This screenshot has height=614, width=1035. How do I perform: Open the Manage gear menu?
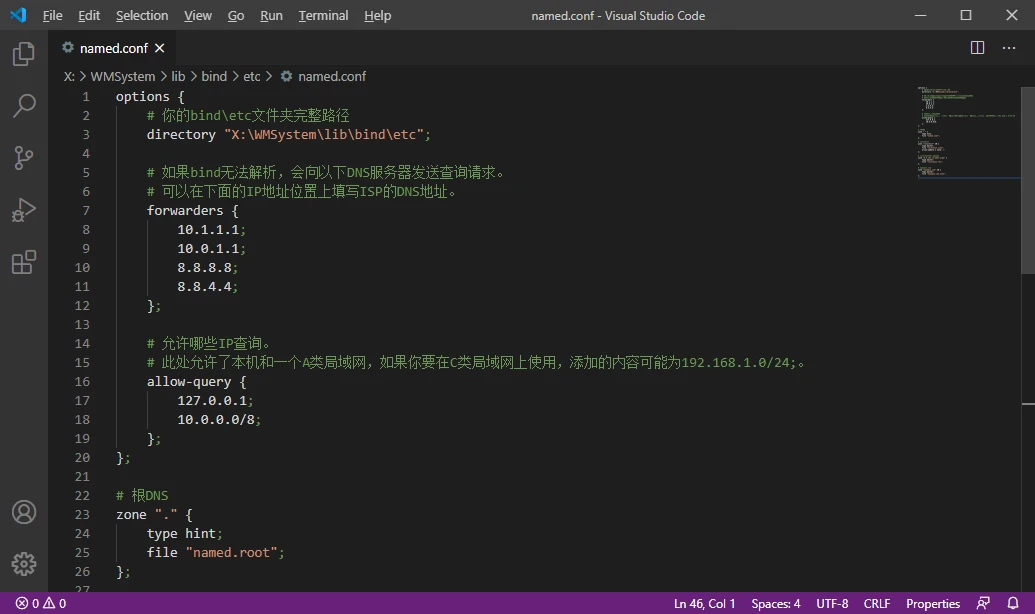24,564
